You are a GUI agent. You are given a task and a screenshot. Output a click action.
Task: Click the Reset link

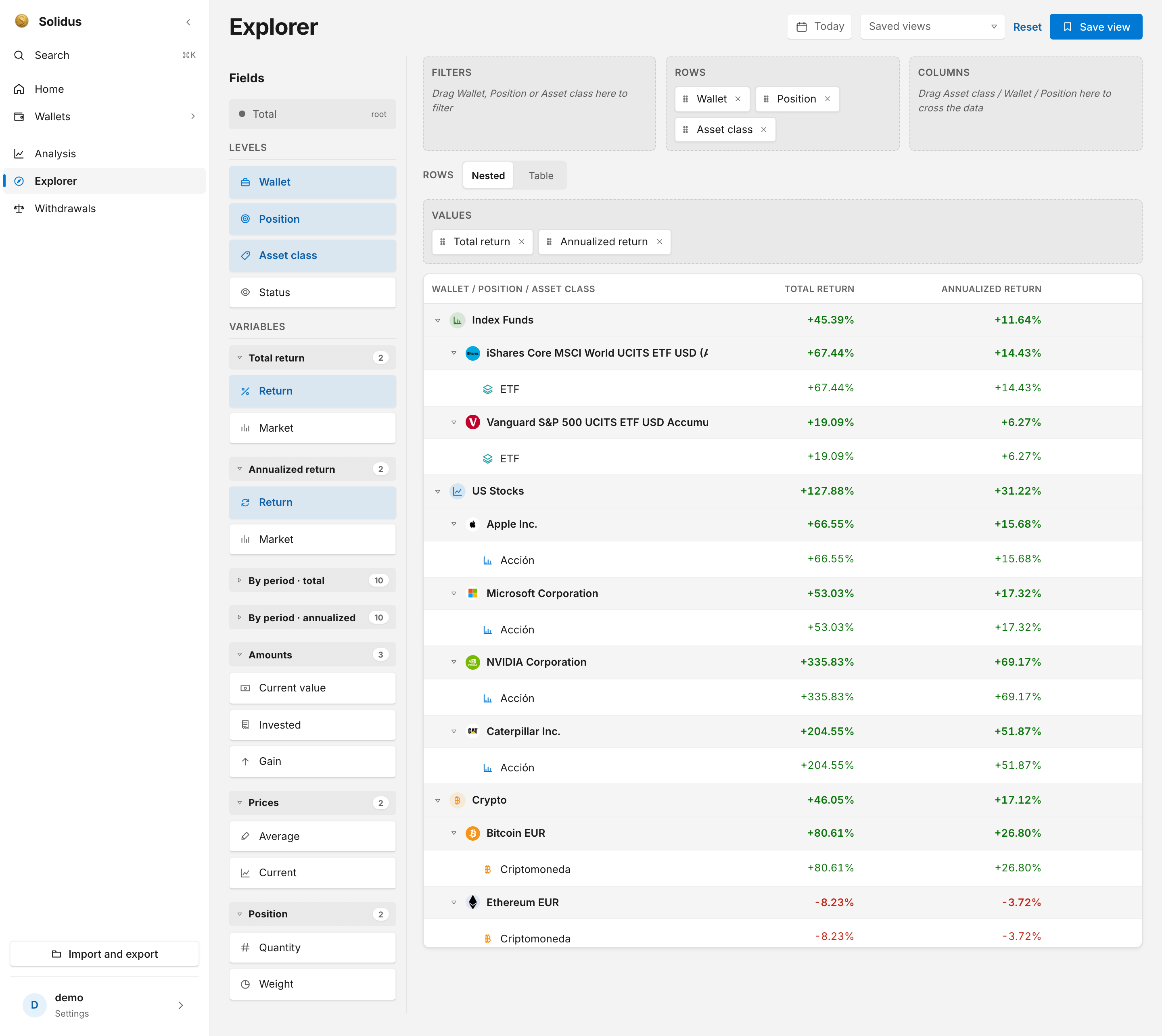[x=1026, y=27]
